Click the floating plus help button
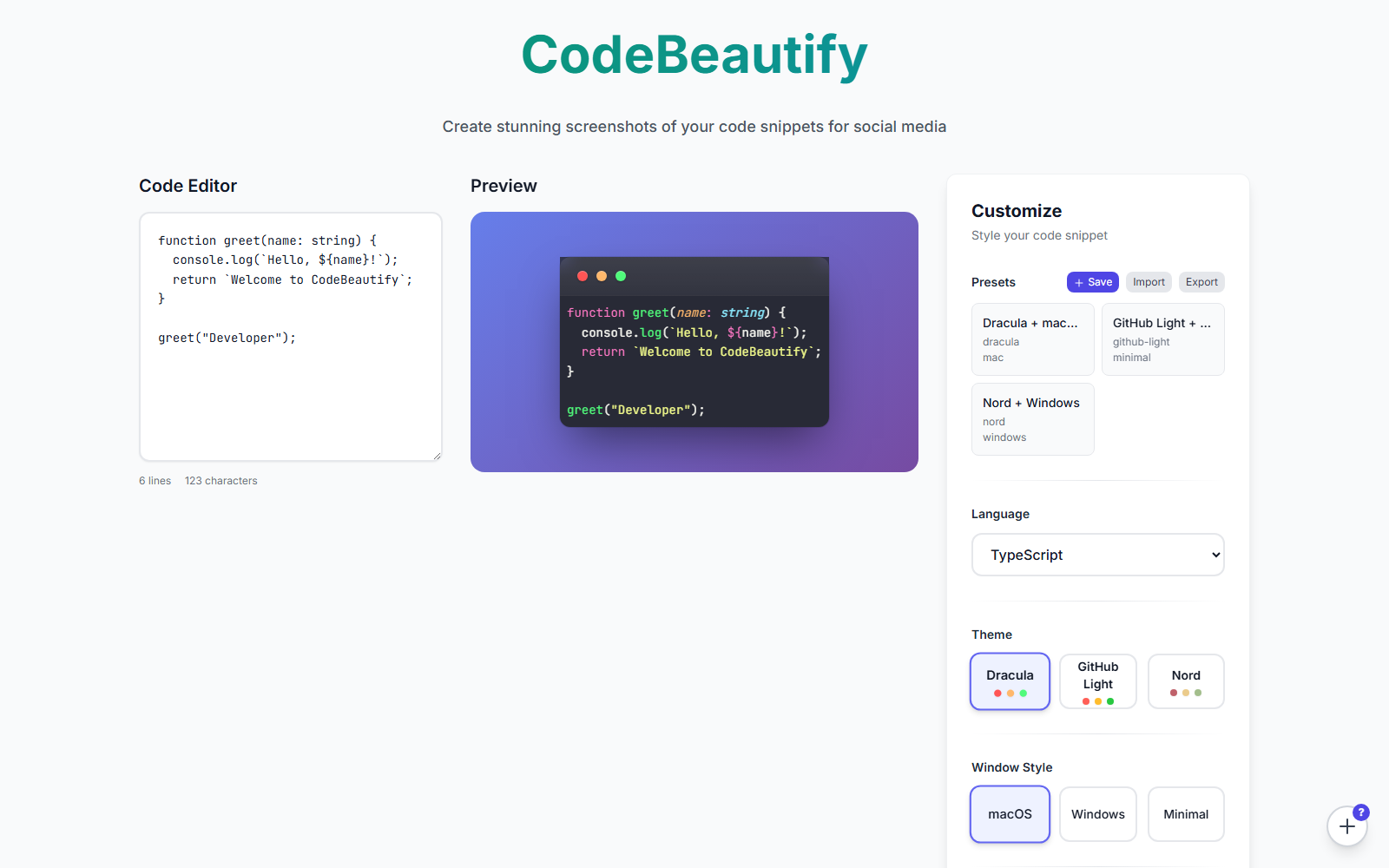This screenshot has width=1389, height=868. tap(1346, 826)
